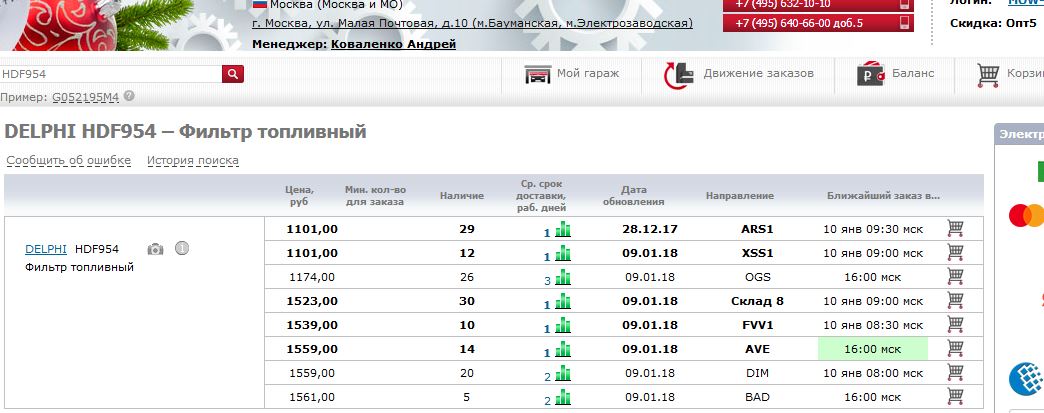The width and height of the screenshot is (1044, 413).
Task: Open the Малая Почтовая address link
Action: (x=472, y=23)
